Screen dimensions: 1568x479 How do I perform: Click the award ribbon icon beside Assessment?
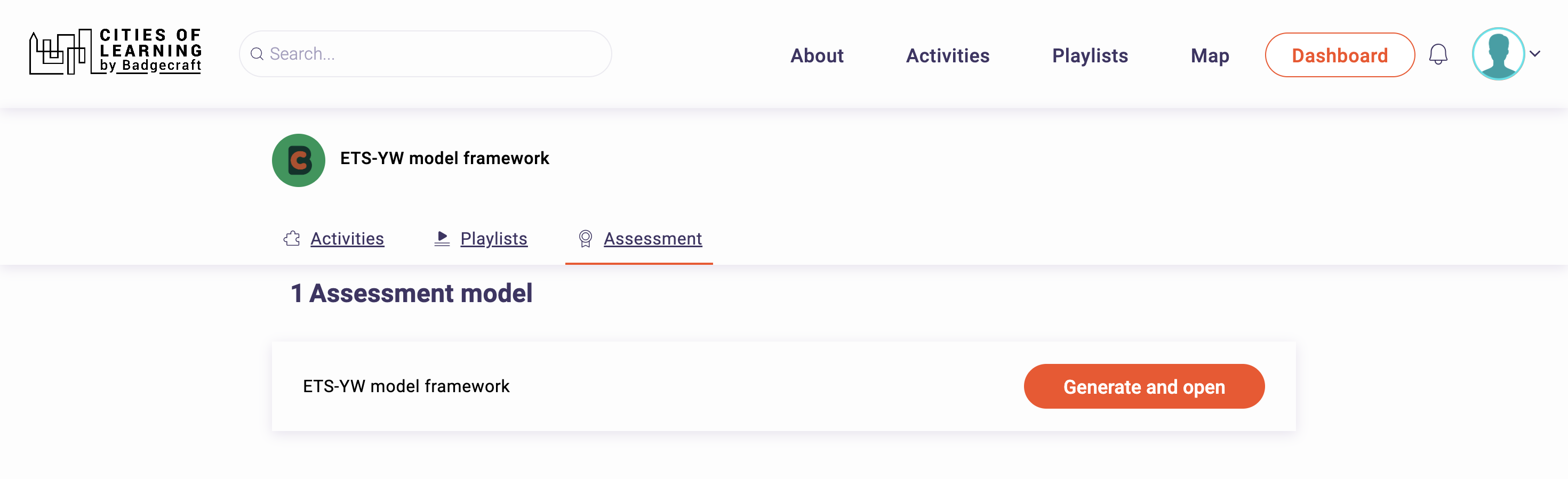tap(585, 238)
